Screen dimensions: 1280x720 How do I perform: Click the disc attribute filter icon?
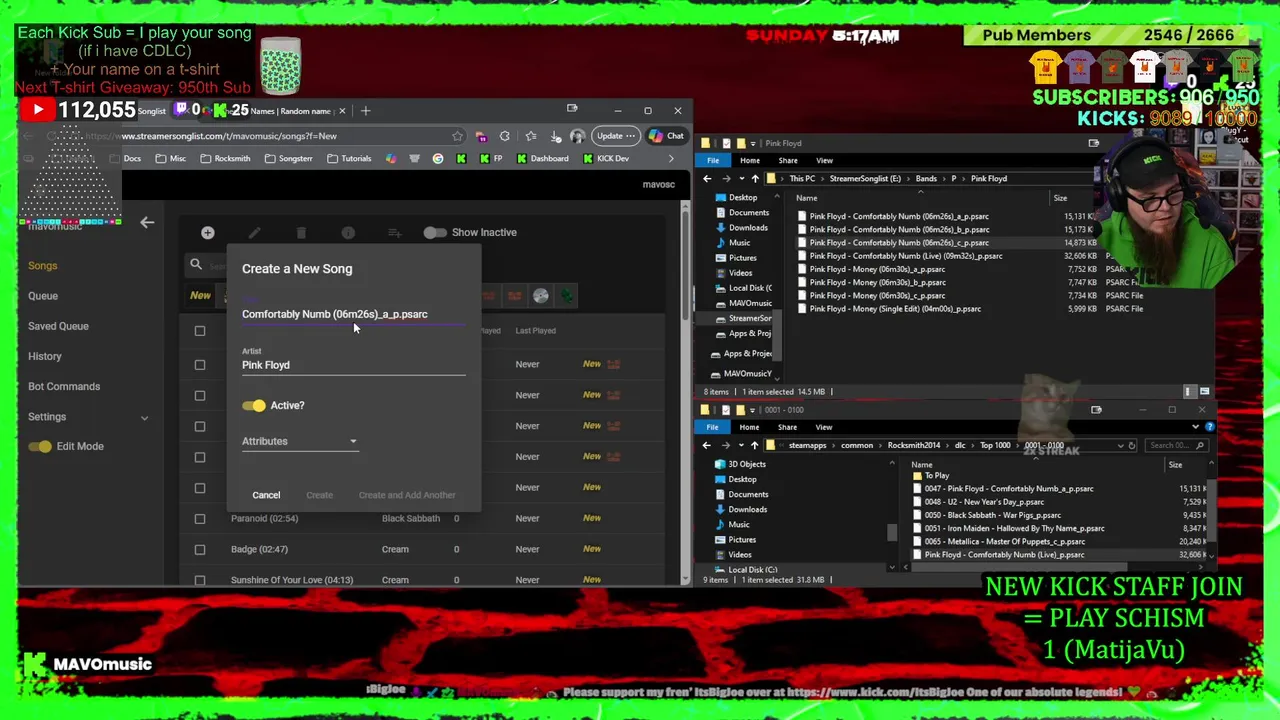541,295
